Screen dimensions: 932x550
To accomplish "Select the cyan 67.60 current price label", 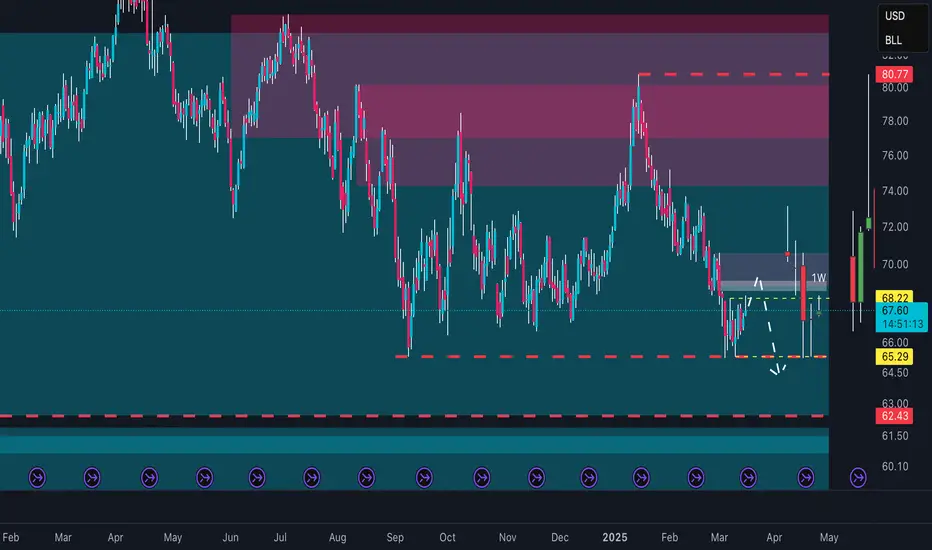I will tap(902, 317).
